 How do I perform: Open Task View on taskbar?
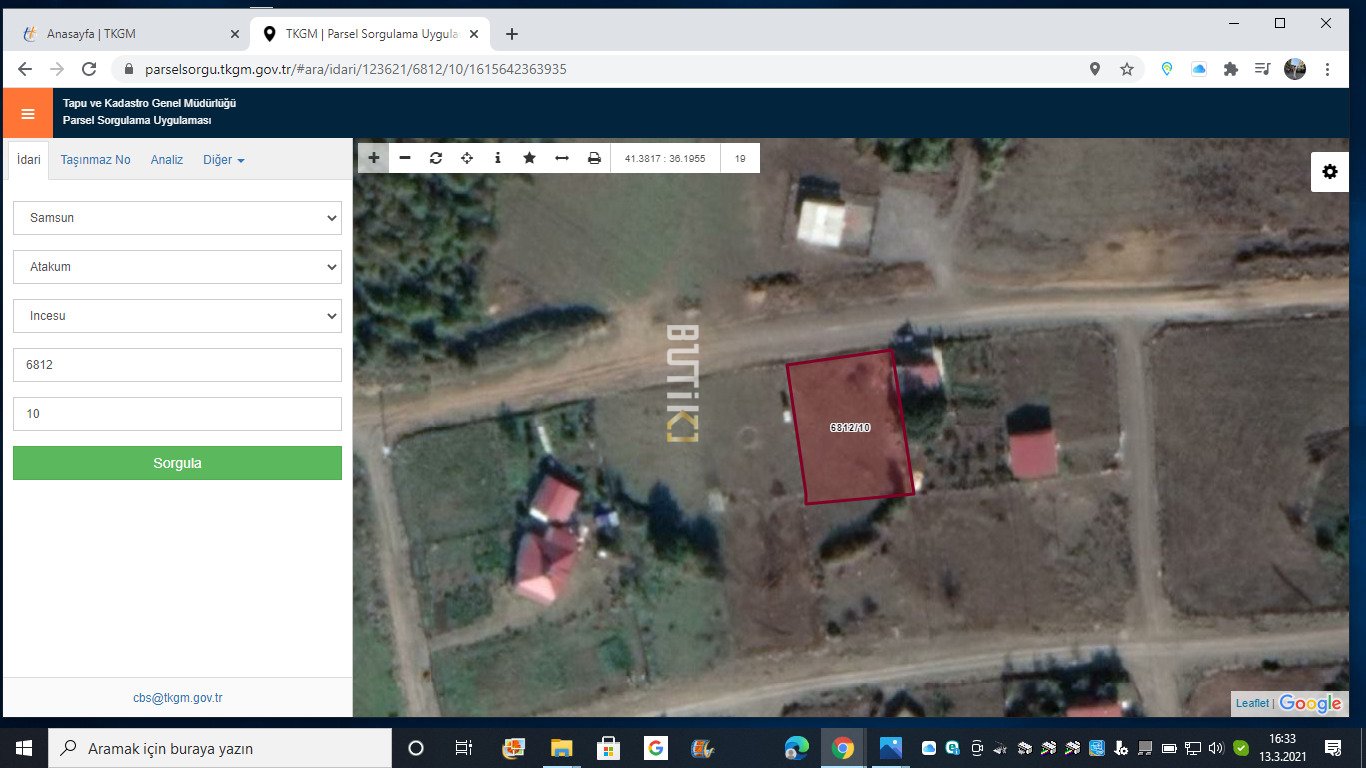(x=463, y=748)
